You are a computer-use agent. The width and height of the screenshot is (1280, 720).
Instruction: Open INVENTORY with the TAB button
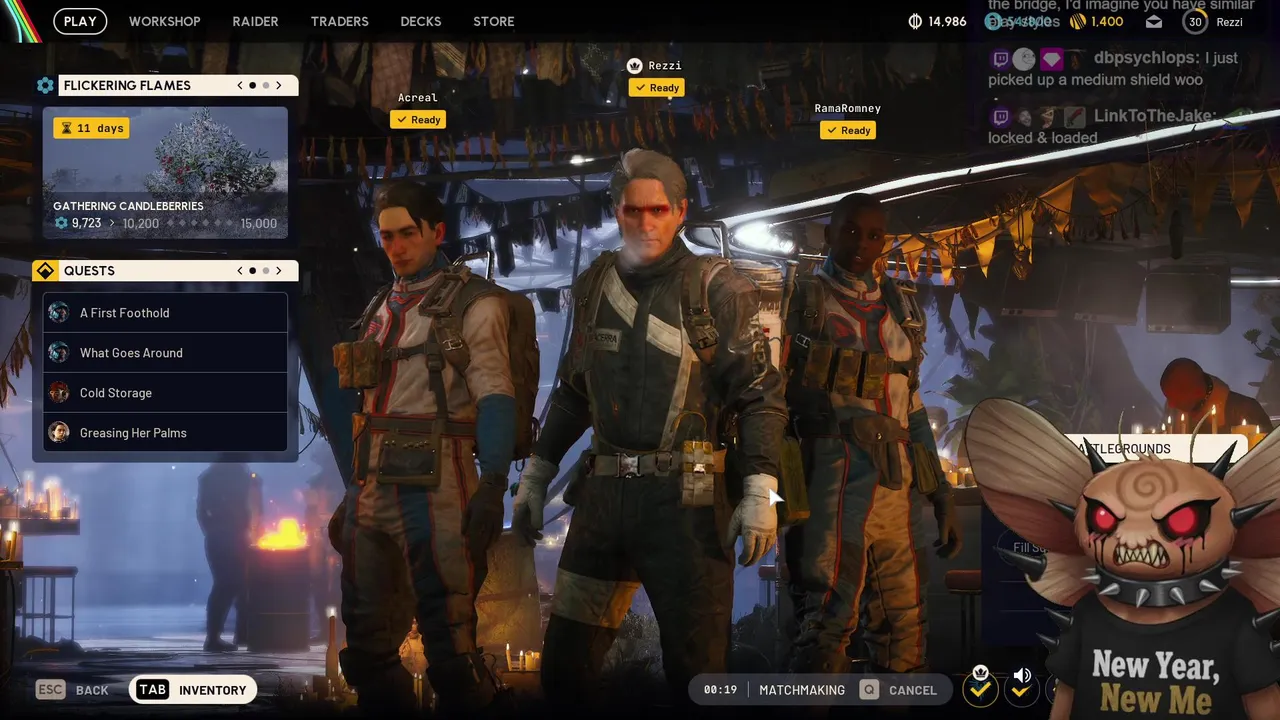[x=193, y=690]
